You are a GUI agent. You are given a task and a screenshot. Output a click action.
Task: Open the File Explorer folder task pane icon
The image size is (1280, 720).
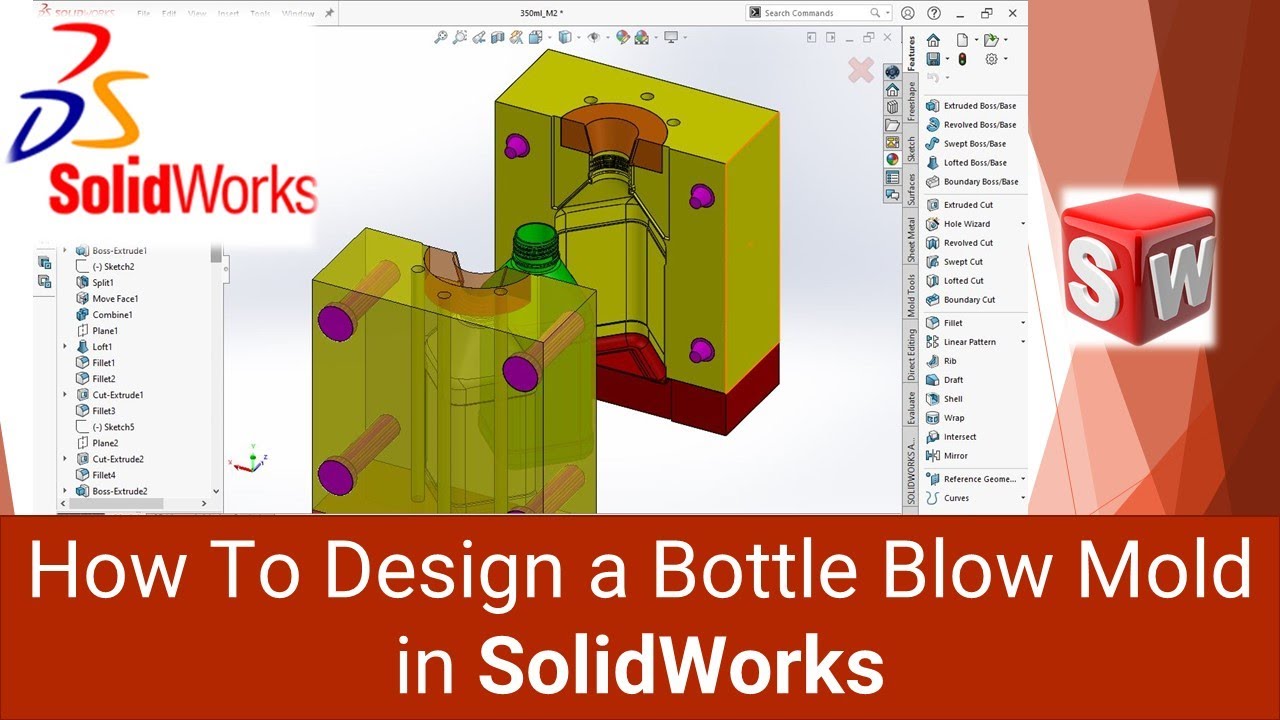pos(892,124)
